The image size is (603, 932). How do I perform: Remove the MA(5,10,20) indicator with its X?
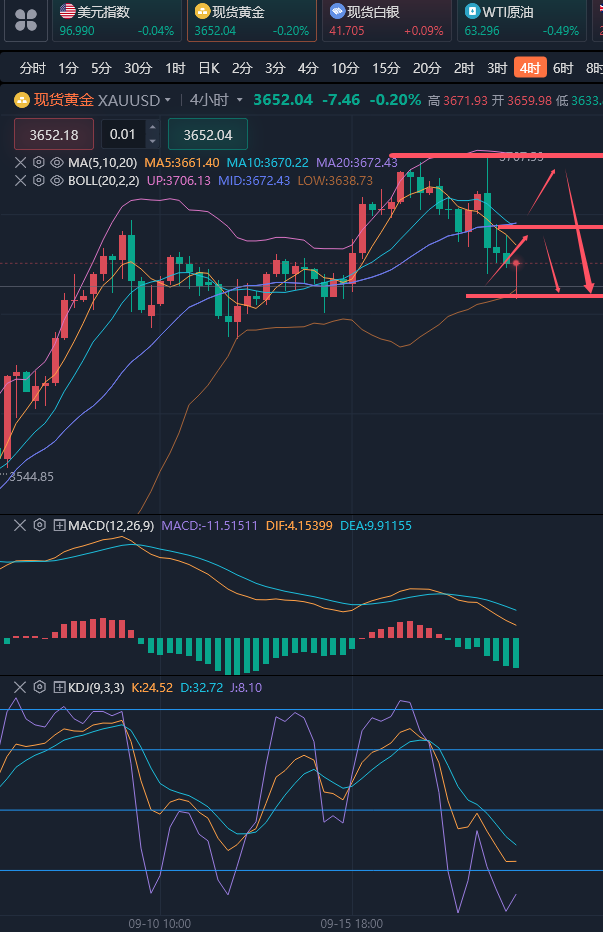pos(20,162)
